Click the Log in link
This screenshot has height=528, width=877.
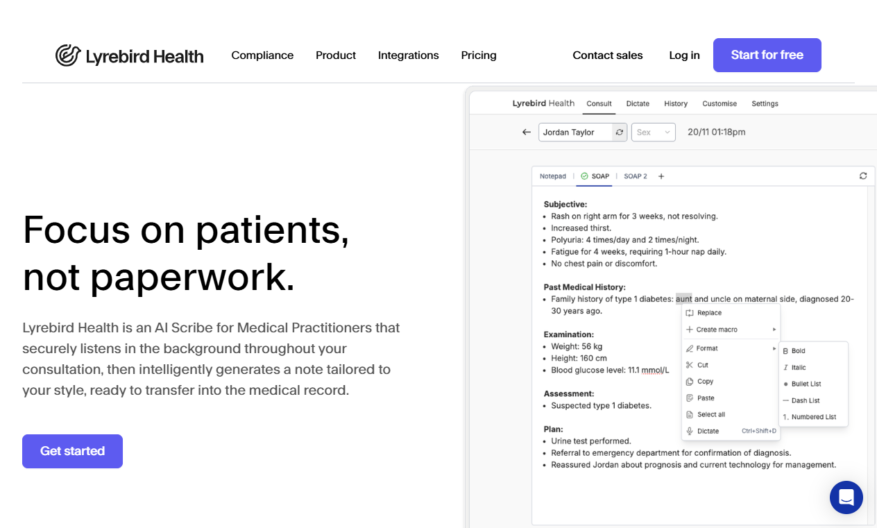(684, 55)
